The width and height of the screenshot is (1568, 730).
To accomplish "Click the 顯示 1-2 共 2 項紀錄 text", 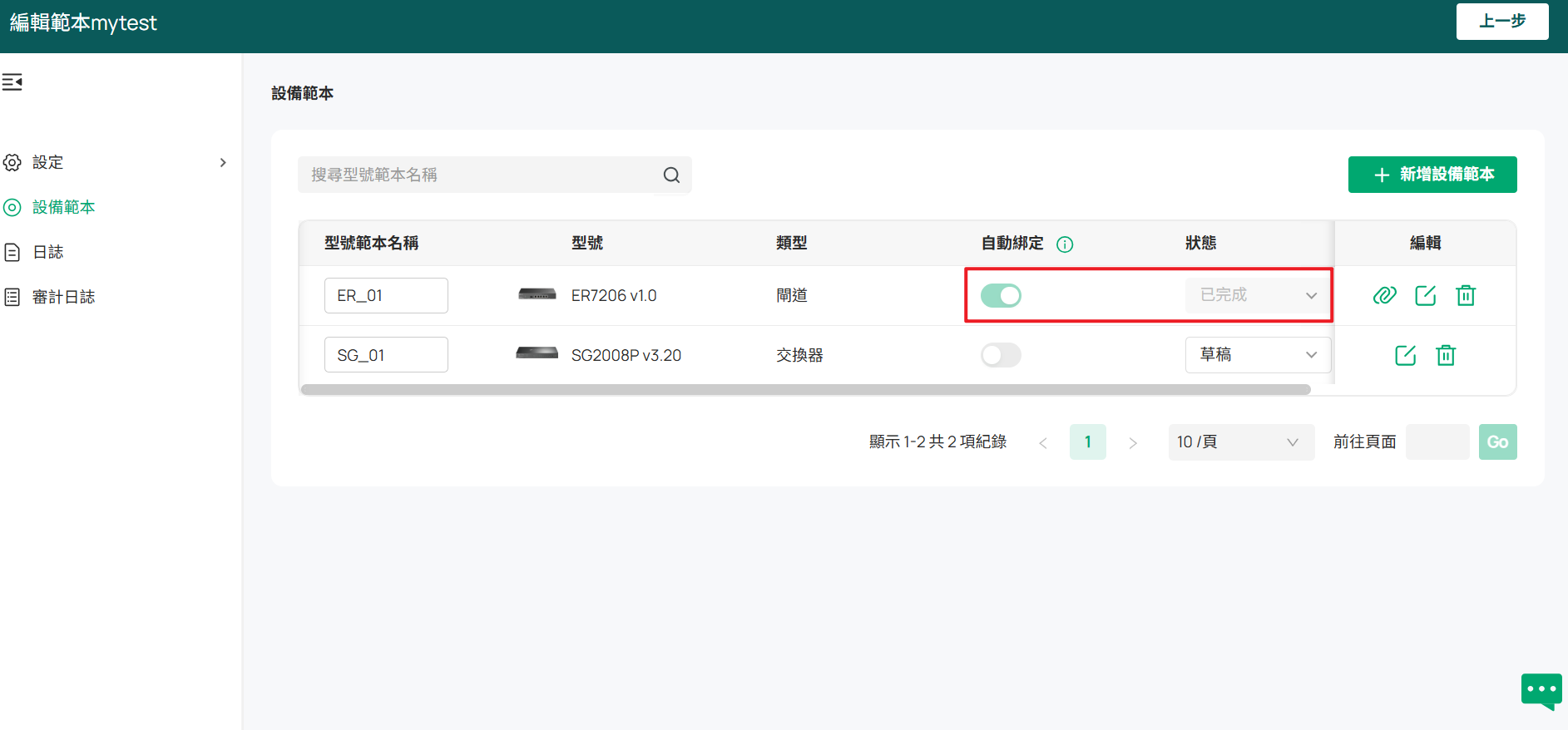I will tap(938, 442).
